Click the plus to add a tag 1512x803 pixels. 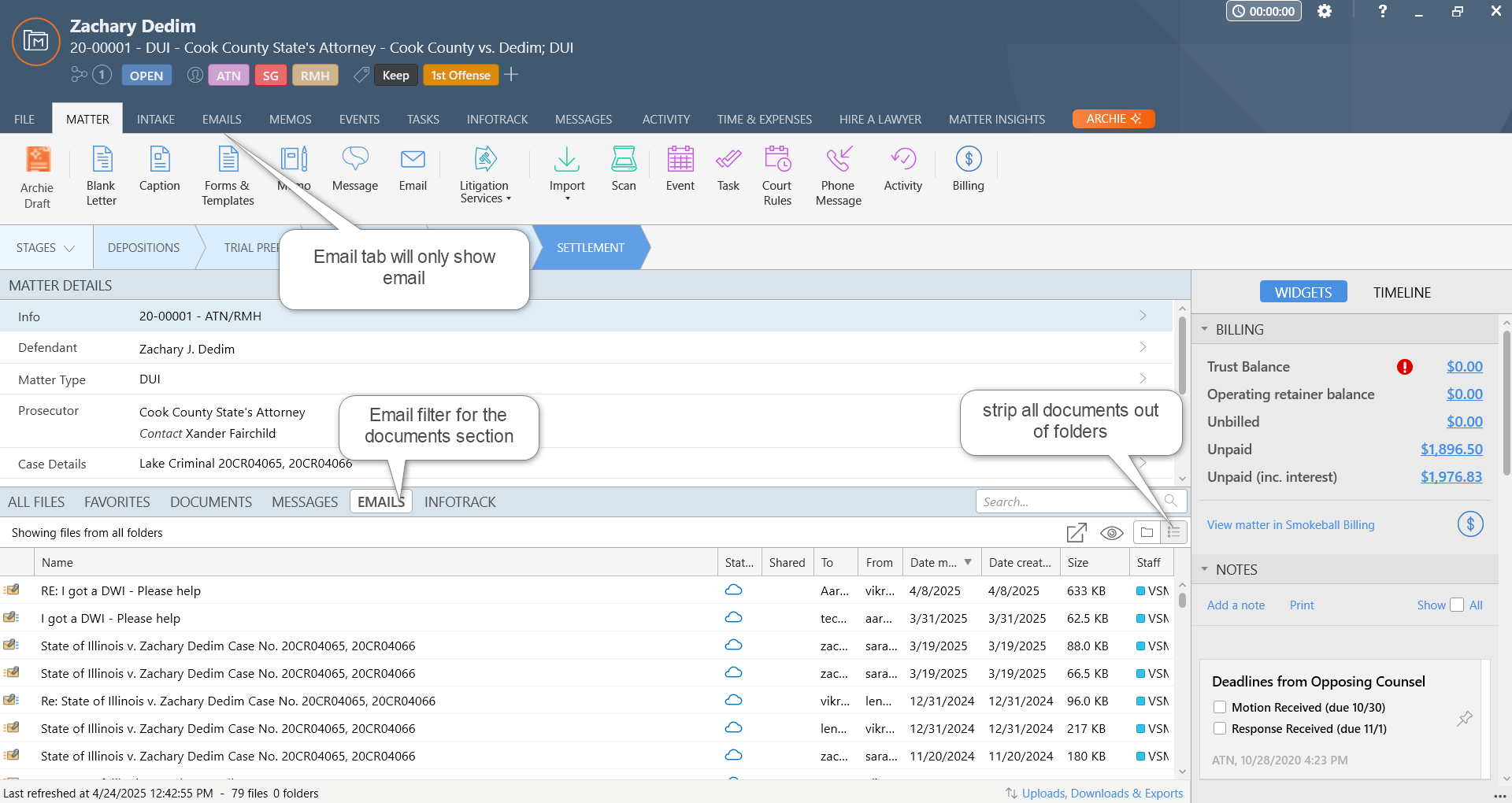(511, 75)
